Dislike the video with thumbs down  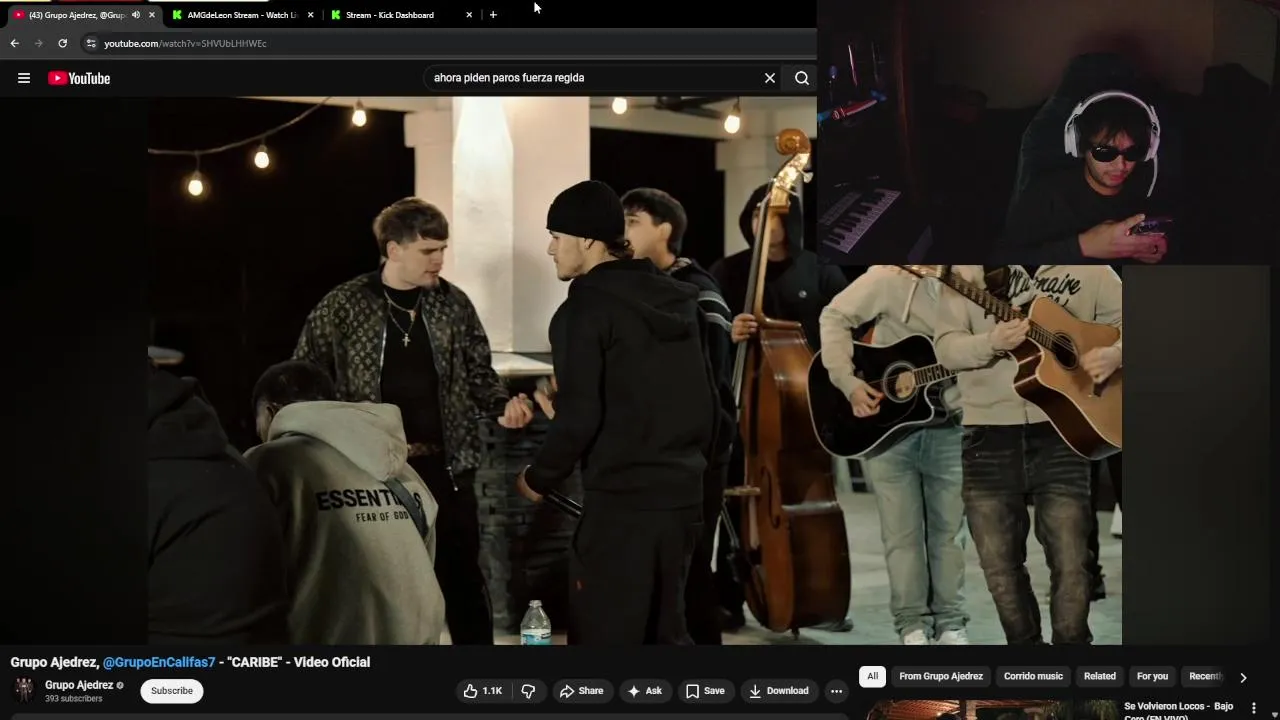point(528,691)
